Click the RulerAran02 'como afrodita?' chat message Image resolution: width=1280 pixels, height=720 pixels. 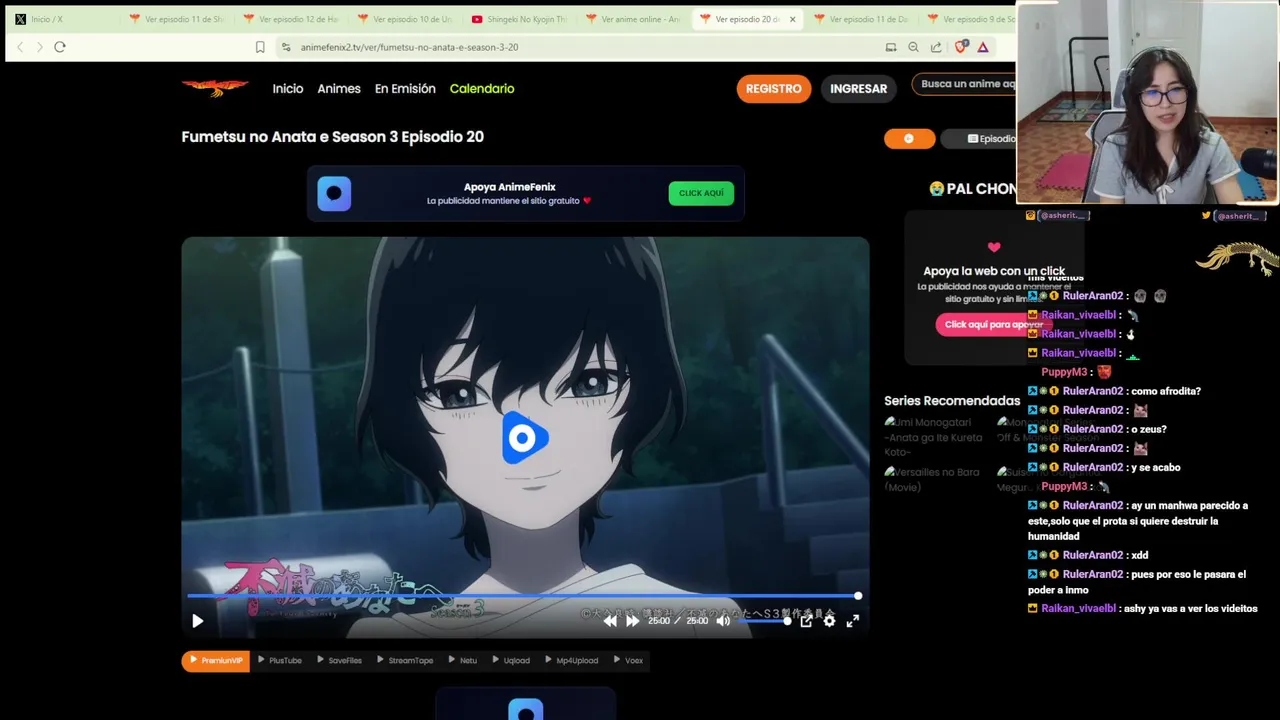[1114, 391]
